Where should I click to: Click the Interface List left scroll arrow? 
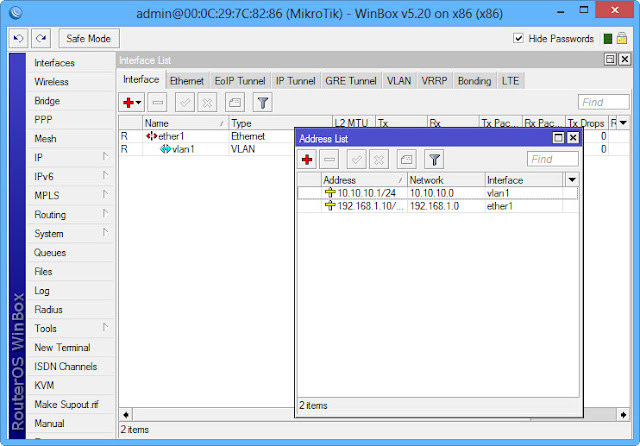coord(126,415)
